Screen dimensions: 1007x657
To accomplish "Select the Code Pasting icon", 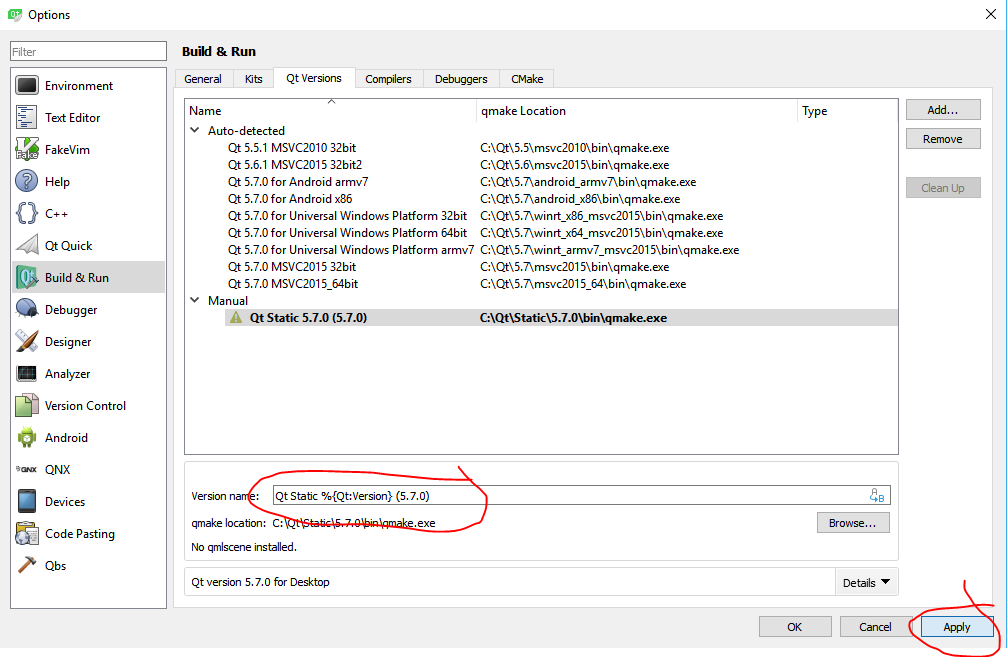I will (26, 533).
